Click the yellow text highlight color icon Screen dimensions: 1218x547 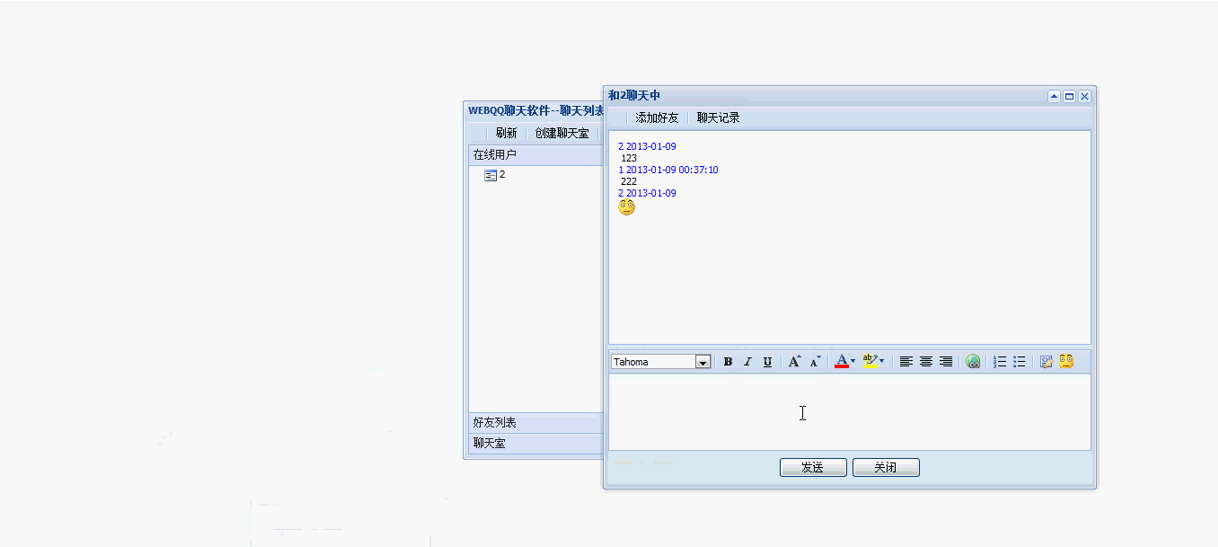pos(869,362)
